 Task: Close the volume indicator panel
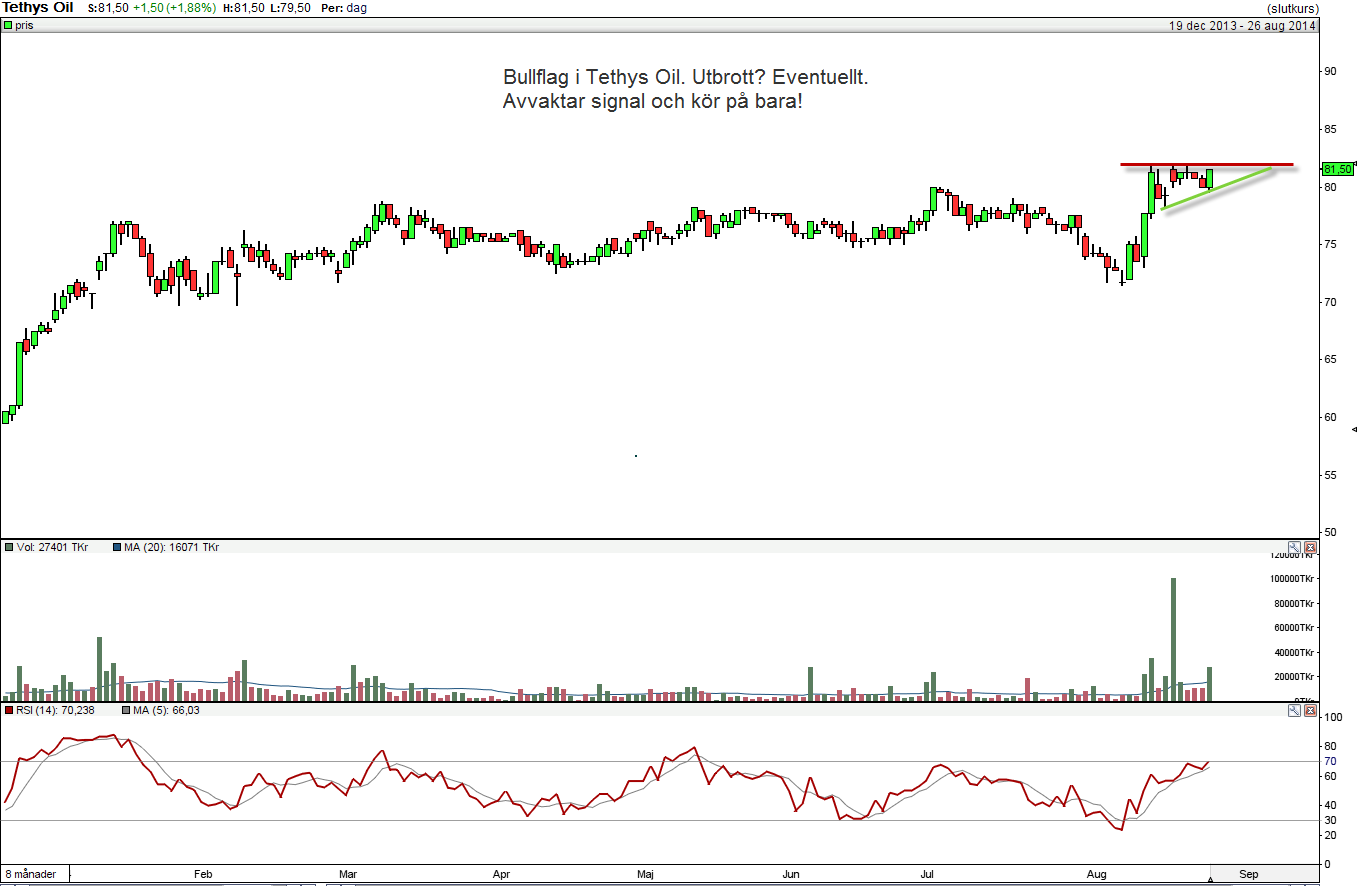click(x=1311, y=548)
